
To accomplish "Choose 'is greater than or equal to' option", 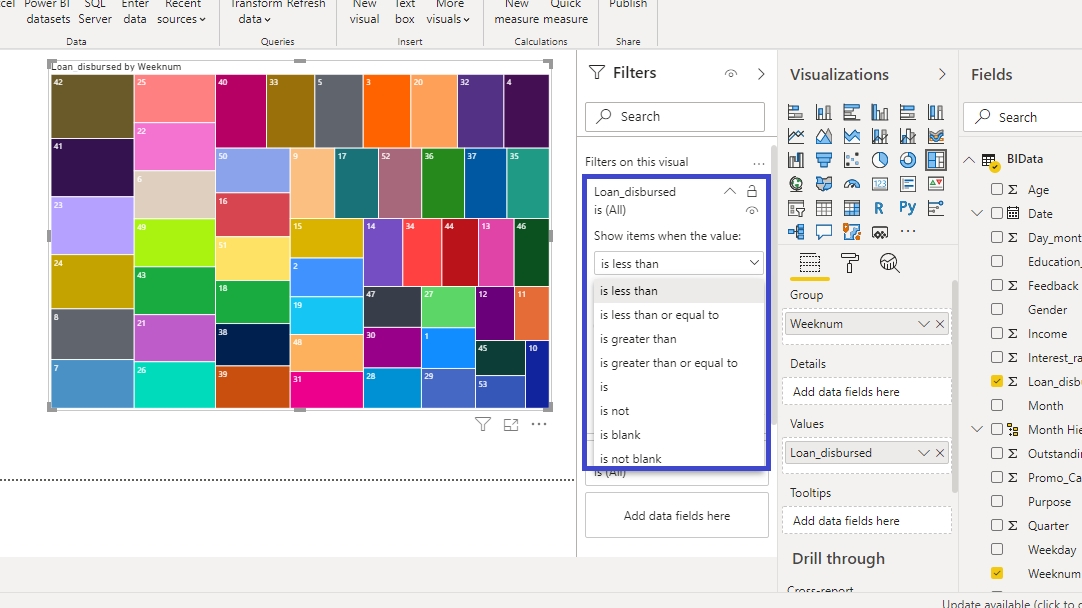I will pyautogui.click(x=668, y=363).
